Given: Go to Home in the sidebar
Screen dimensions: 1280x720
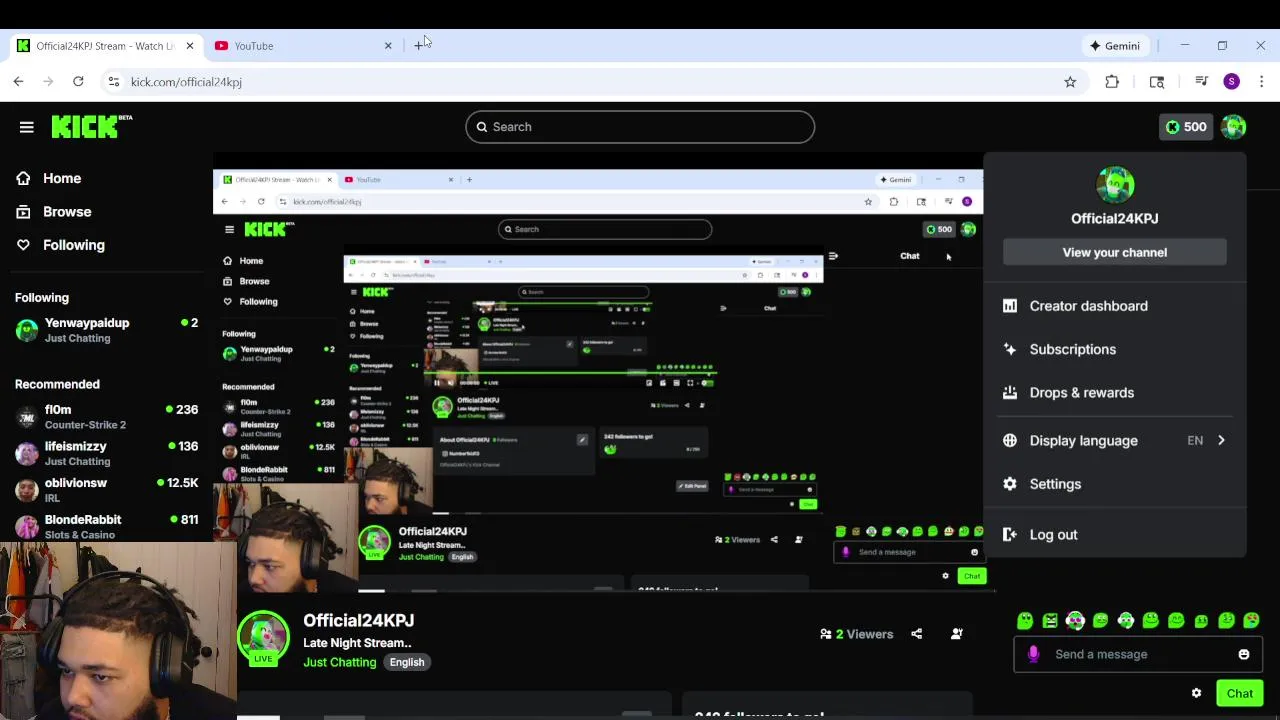Looking at the screenshot, I should (62, 178).
